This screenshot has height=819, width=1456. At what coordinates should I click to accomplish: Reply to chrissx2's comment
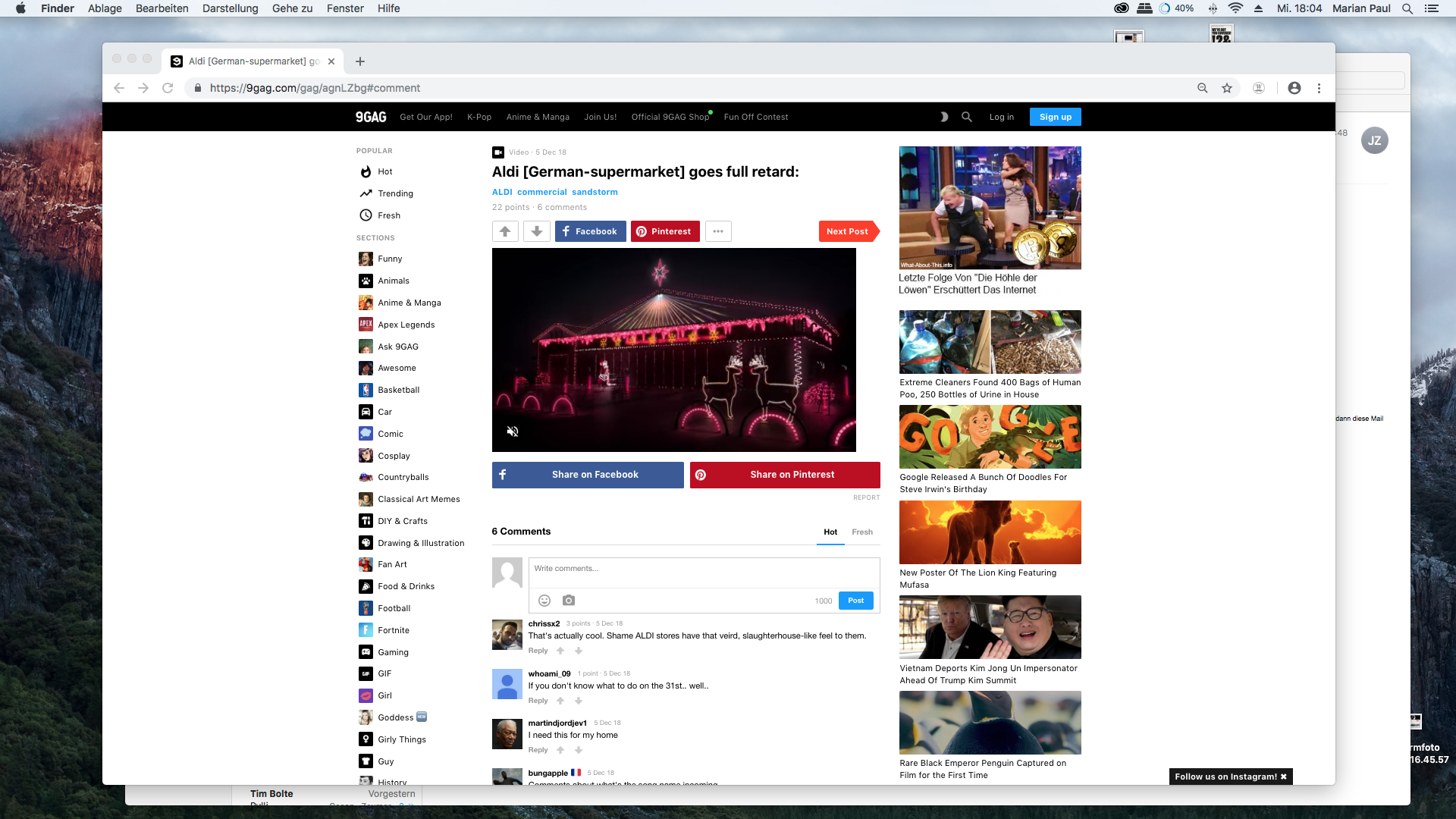[x=538, y=651]
